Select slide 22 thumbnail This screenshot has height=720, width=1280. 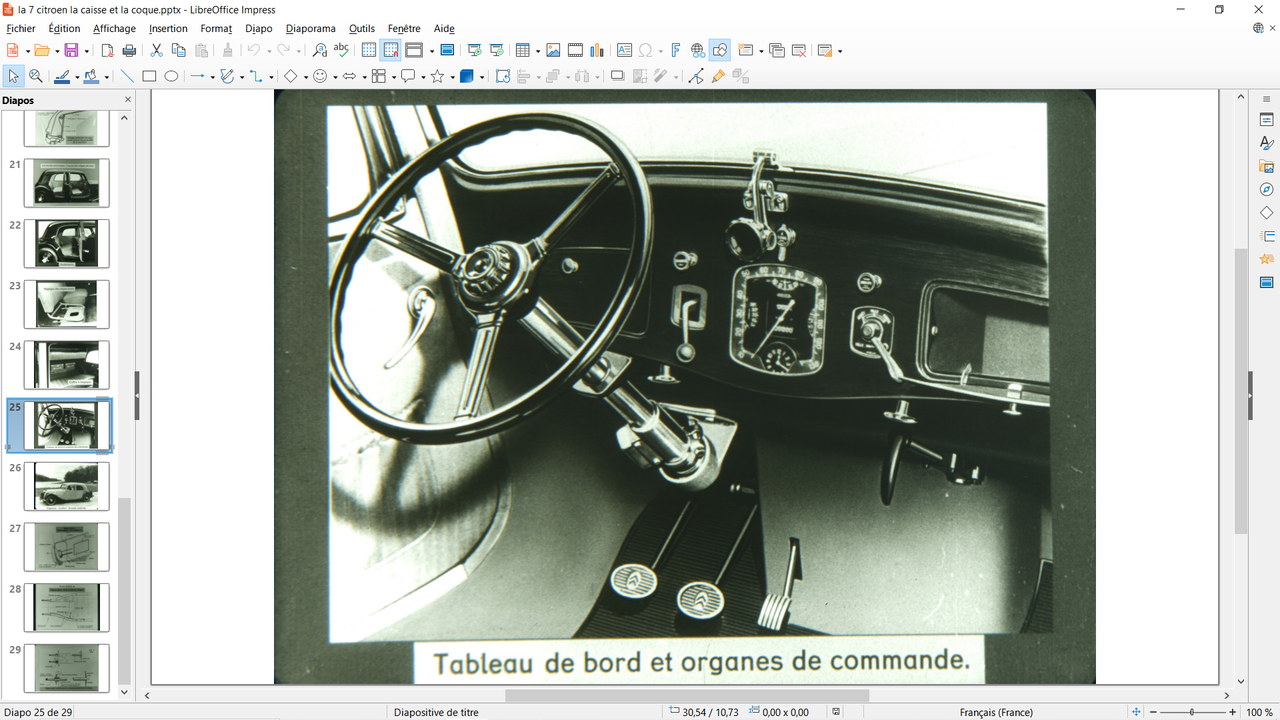pyautogui.click(x=67, y=243)
